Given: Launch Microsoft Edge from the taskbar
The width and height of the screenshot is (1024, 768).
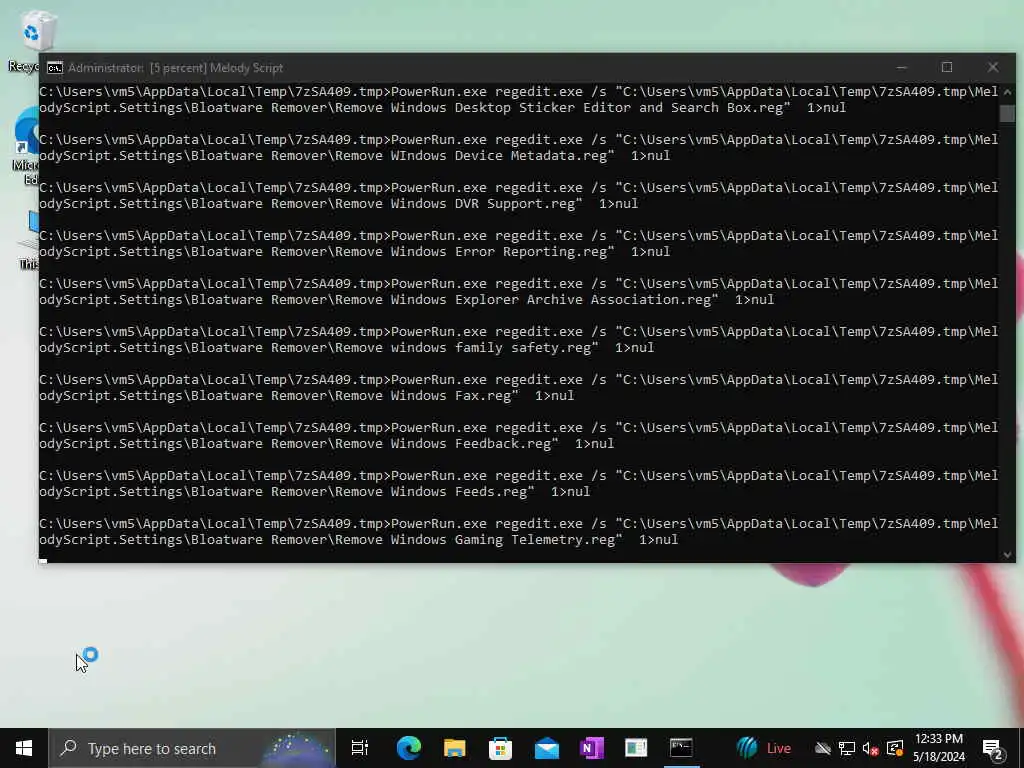Looking at the screenshot, I should coord(409,748).
